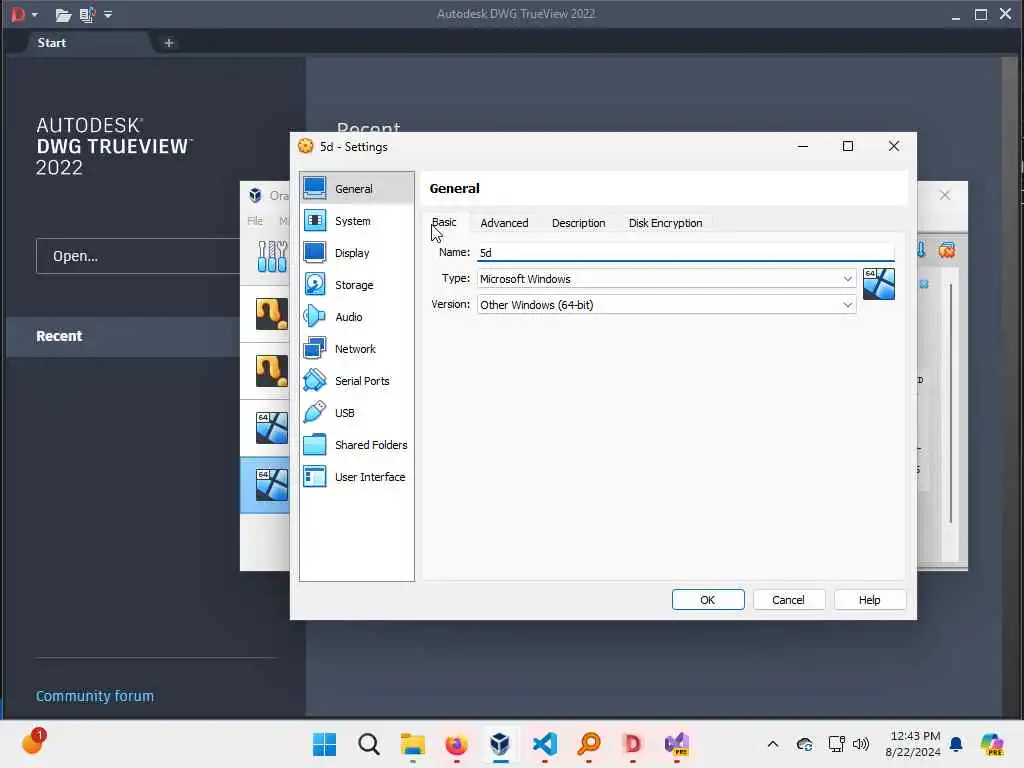Open Visual Studio Preview from taskbar
1024x768 pixels.
677,744
